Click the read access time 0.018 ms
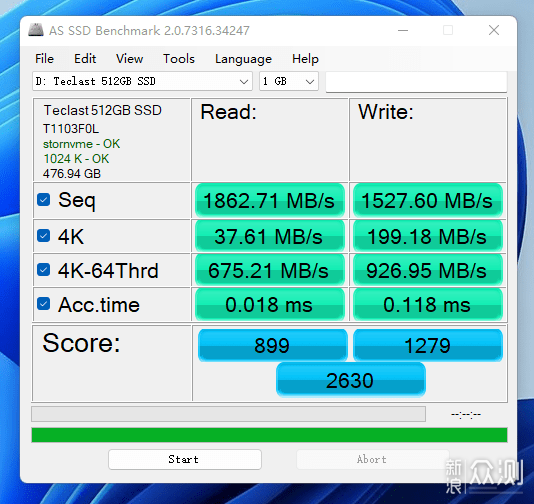Image resolution: width=534 pixels, height=504 pixels. click(x=269, y=304)
